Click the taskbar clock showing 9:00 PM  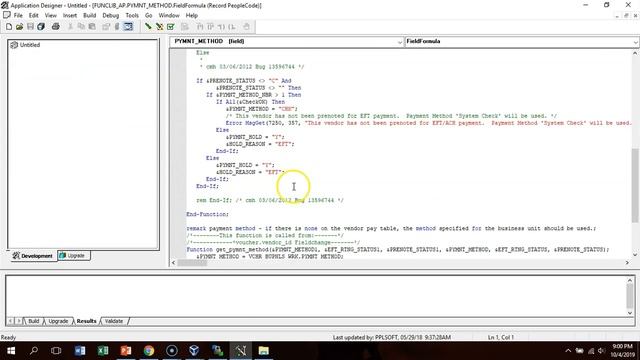click(x=622, y=351)
